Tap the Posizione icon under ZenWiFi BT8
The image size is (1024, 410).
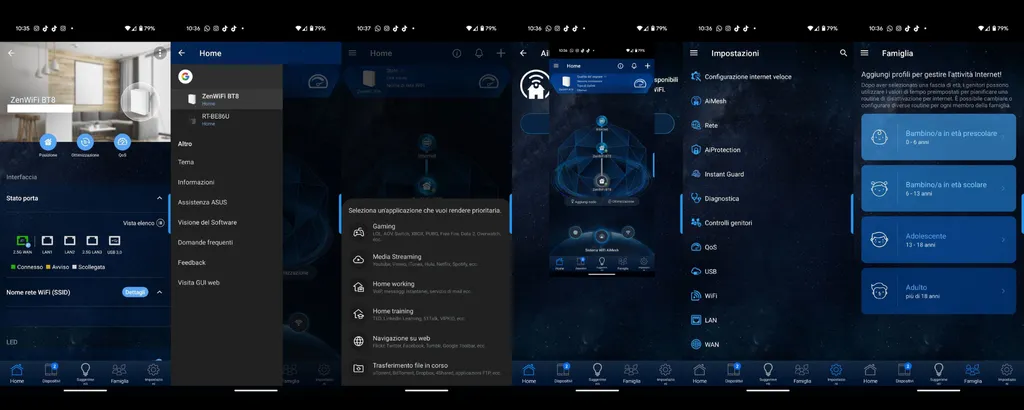[x=48, y=142]
